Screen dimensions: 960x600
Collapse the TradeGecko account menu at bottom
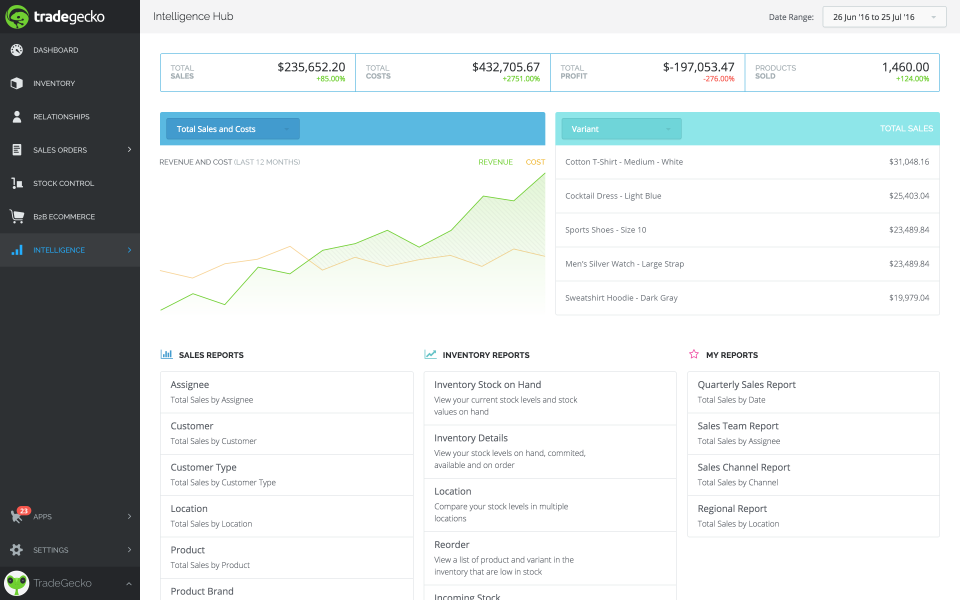click(127, 583)
